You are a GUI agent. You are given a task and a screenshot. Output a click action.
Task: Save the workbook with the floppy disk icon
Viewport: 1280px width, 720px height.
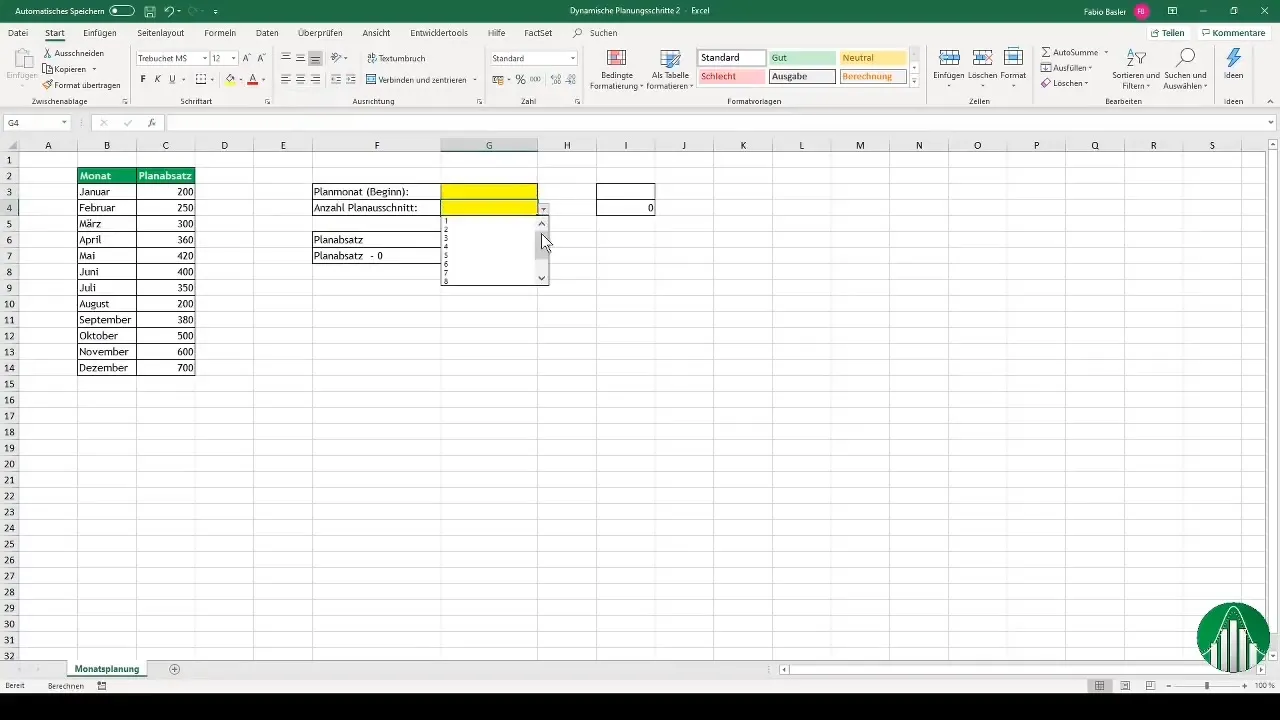pyautogui.click(x=149, y=11)
